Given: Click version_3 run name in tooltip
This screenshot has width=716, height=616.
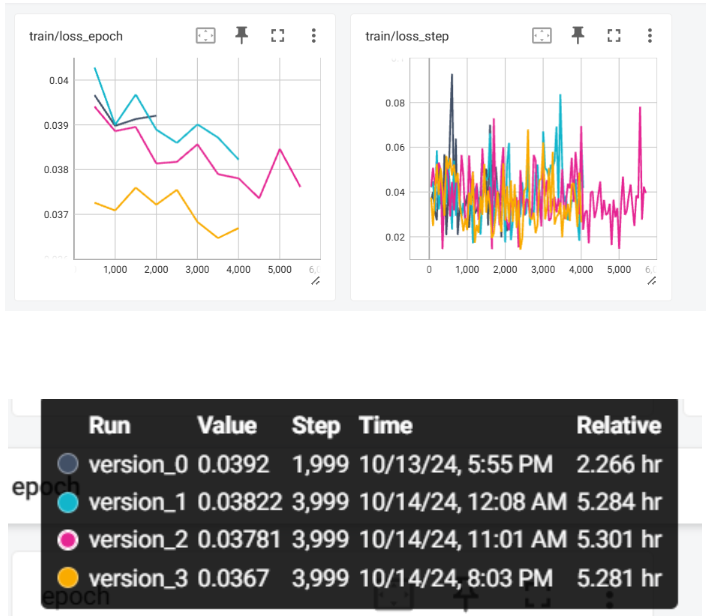Looking at the screenshot, I should 138,578.
